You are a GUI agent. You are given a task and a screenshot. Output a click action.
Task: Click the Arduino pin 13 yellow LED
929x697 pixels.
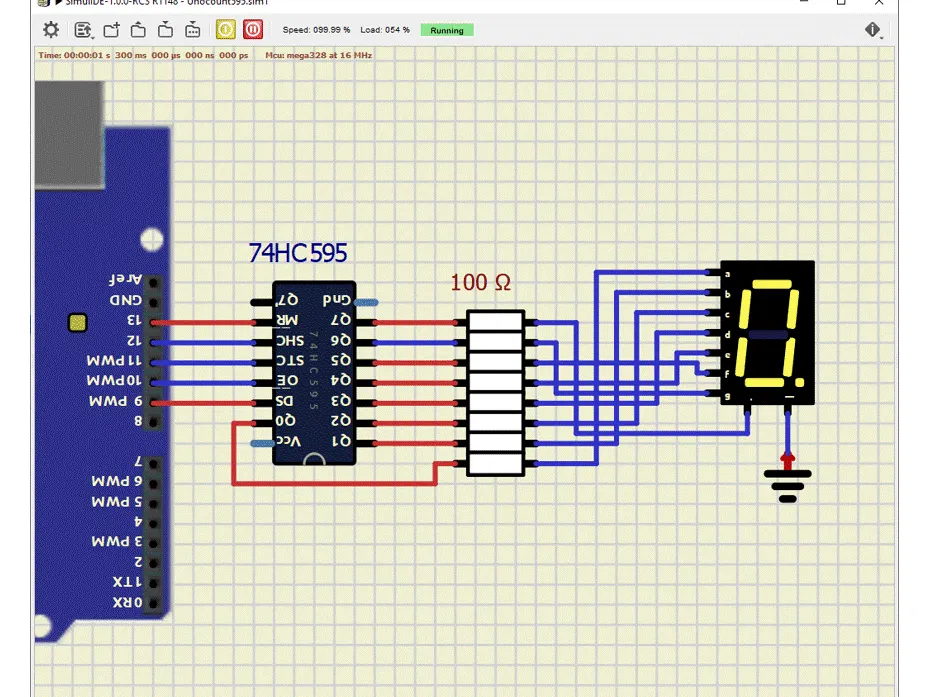point(78,322)
